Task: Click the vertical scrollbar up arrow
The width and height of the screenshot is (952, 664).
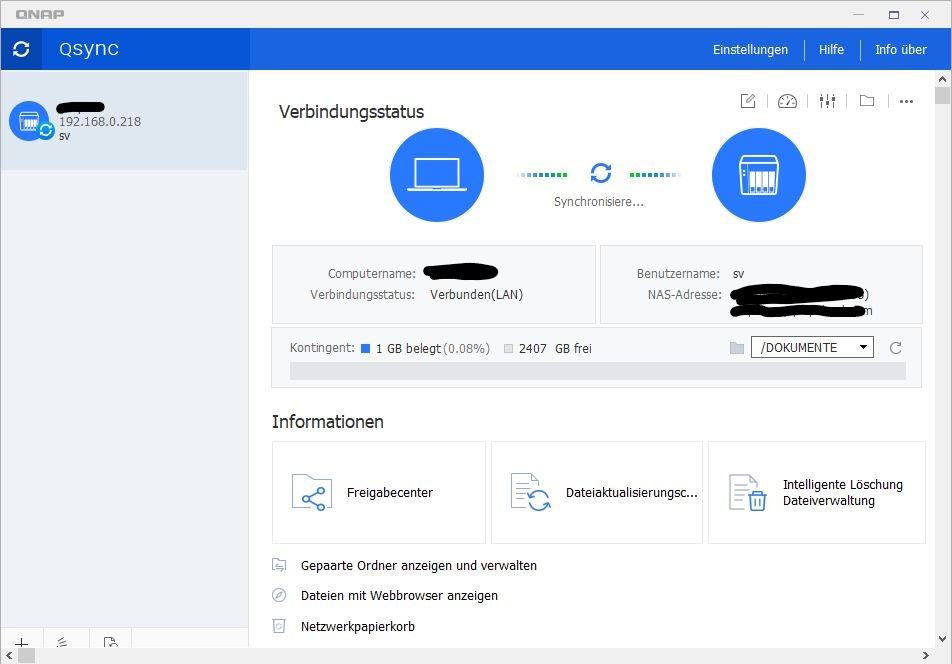Action: coord(942,79)
